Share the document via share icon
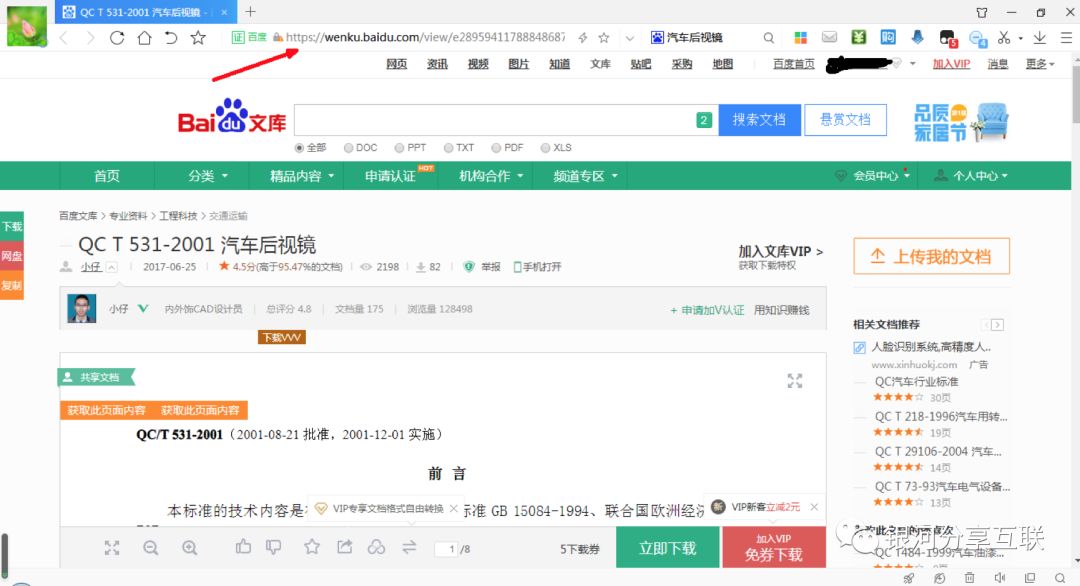 click(x=344, y=547)
